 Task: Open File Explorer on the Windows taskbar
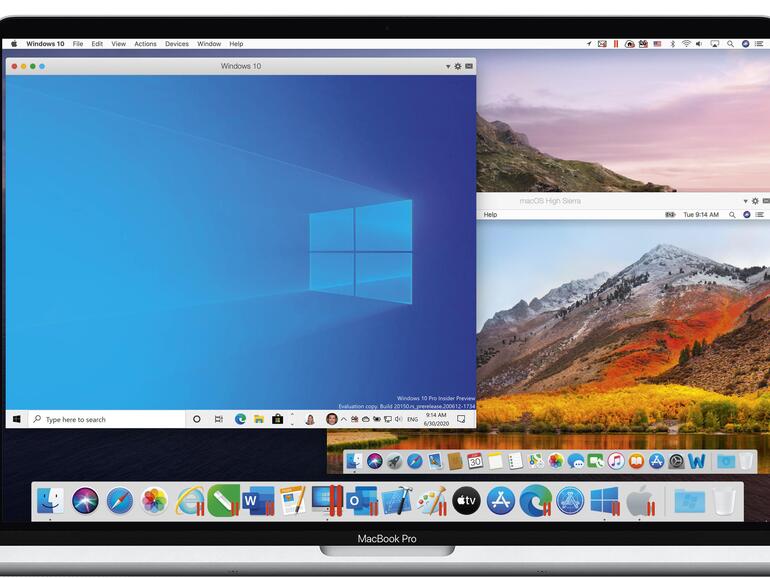pyautogui.click(x=259, y=419)
